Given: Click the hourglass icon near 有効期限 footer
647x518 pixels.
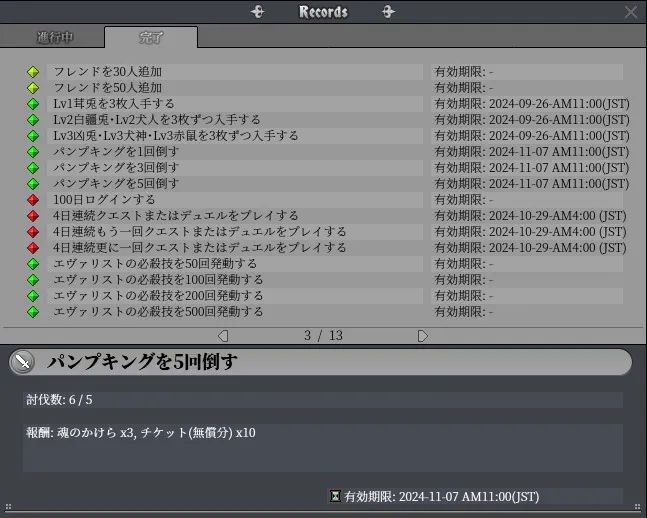Looking at the screenshot, I should 335,496.
